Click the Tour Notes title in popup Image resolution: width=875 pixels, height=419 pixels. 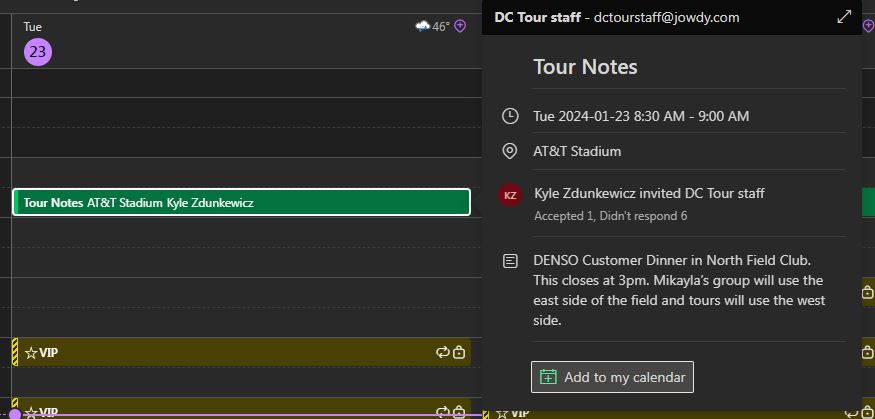(585, 67)
